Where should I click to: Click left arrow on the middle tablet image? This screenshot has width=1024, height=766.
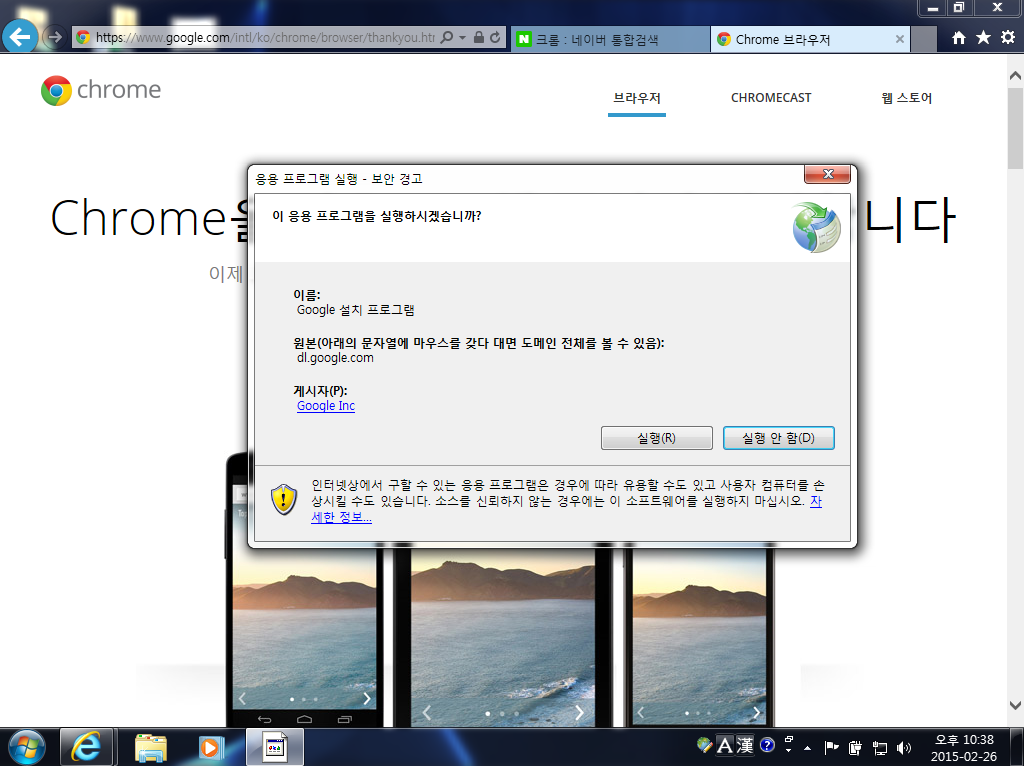(426, 713)
